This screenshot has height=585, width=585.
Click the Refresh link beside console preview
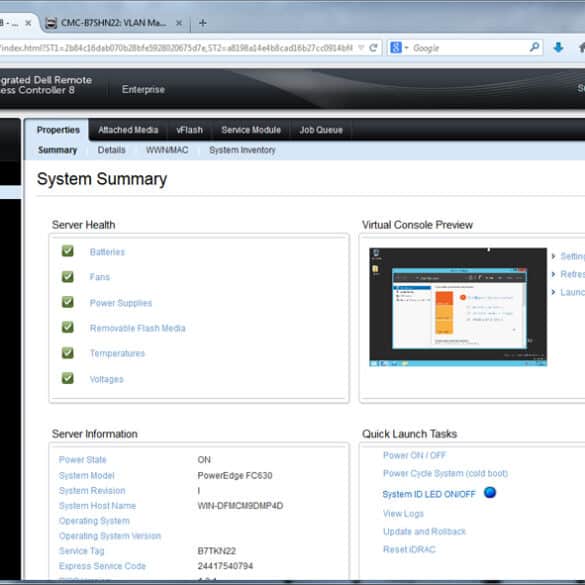572,274
